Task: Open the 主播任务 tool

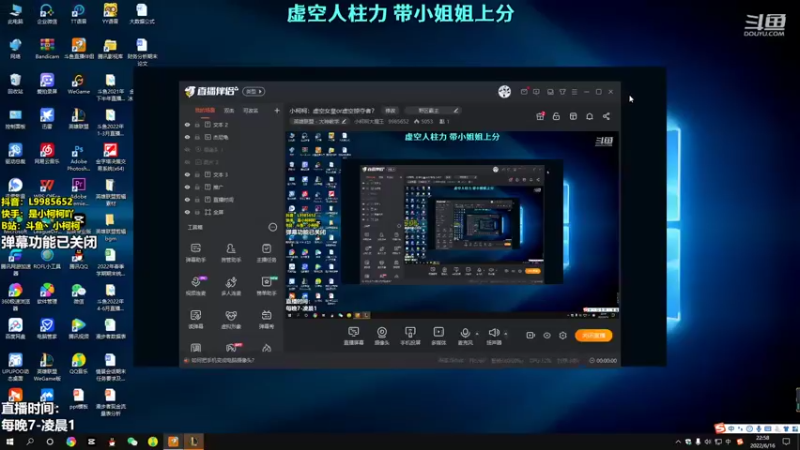Action: 266,253
